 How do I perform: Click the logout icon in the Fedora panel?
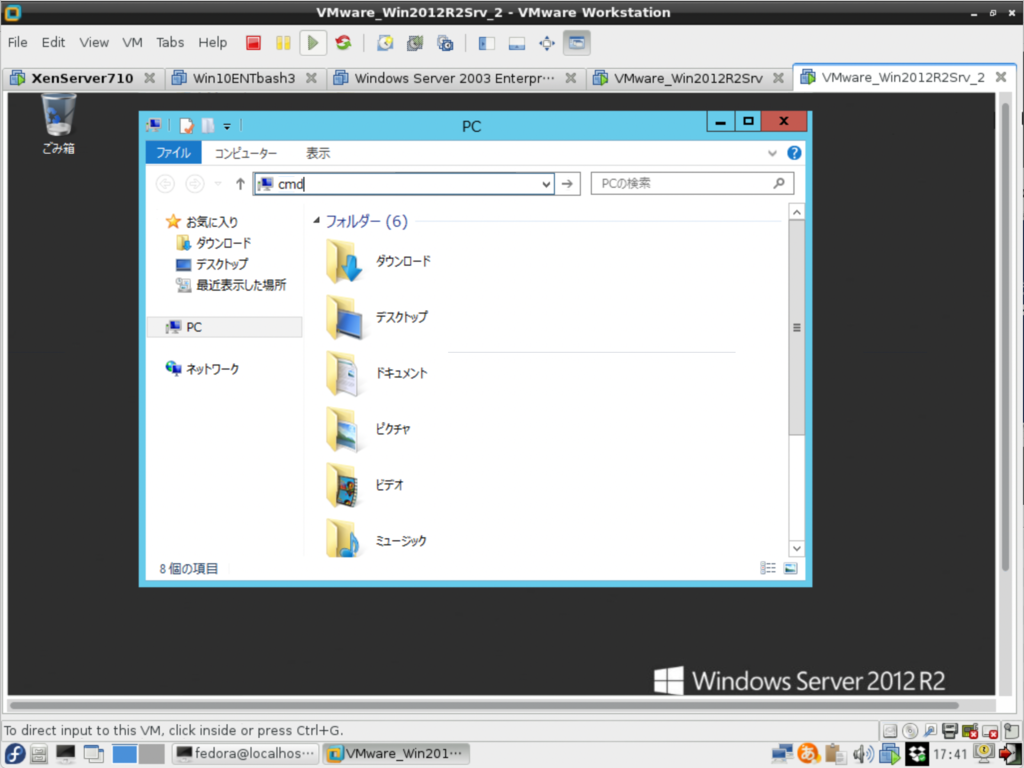(1010, 754)
